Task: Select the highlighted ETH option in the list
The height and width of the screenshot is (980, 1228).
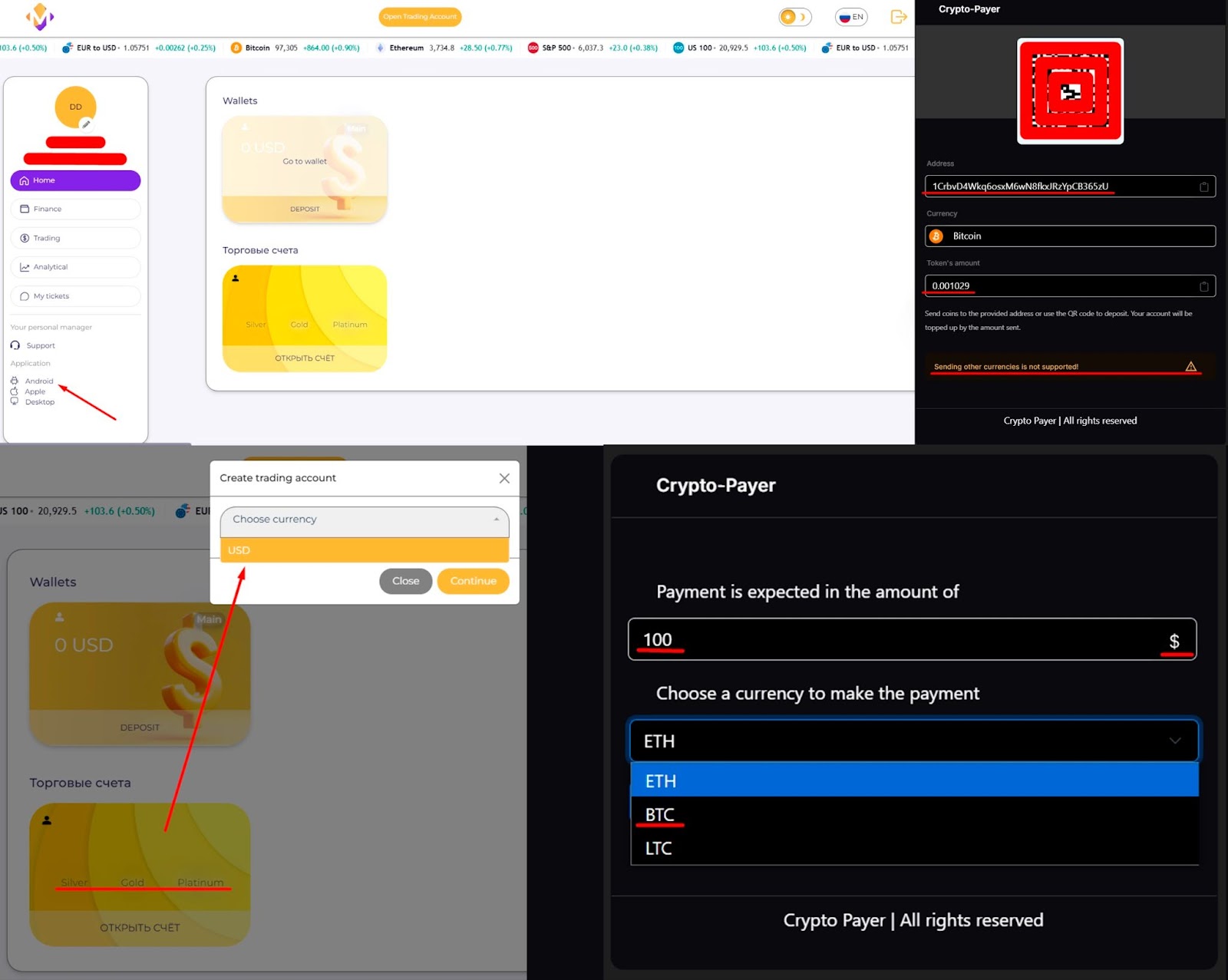Action: tap(914, 780)
